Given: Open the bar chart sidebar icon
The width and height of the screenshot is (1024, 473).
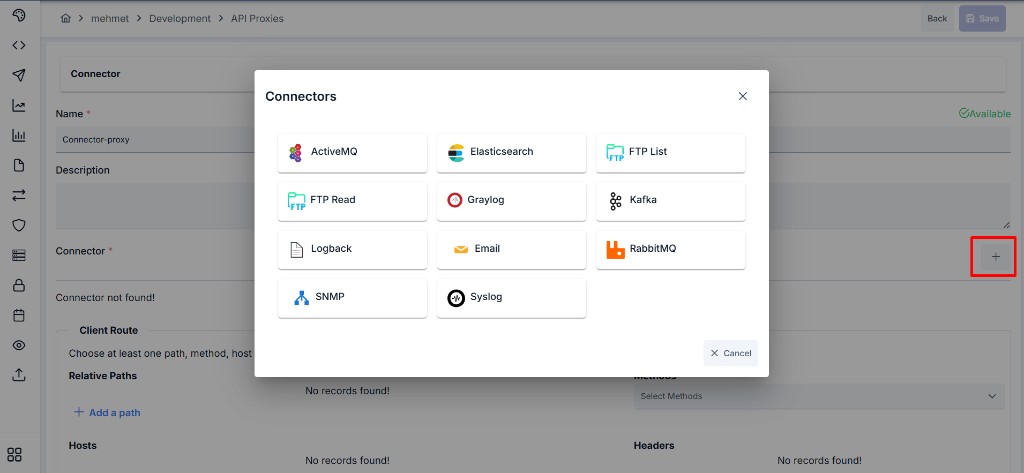Looking at the screenshot, I should click(19, 136).
